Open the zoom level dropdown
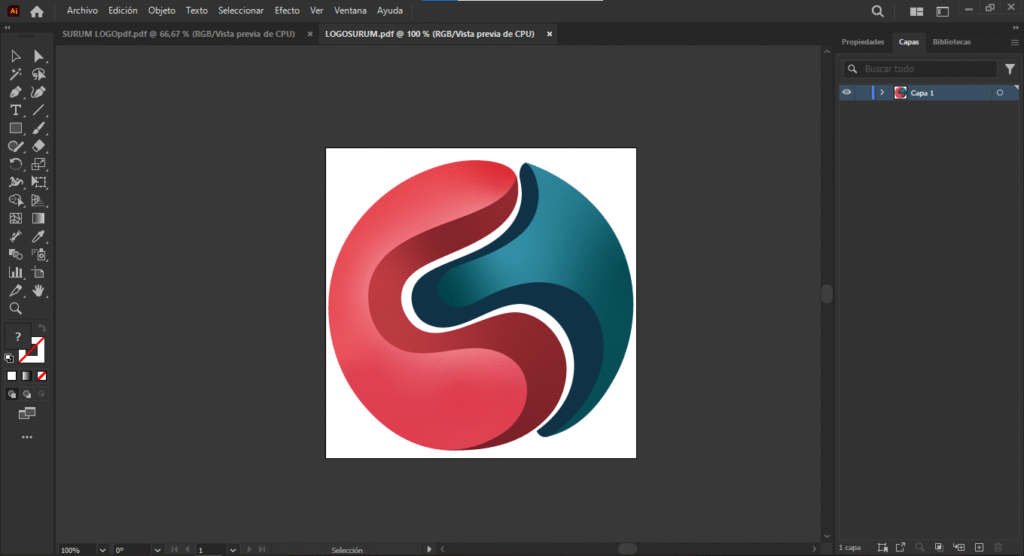This screenshot has width=1024, height=556. click(x=103, y=550)
